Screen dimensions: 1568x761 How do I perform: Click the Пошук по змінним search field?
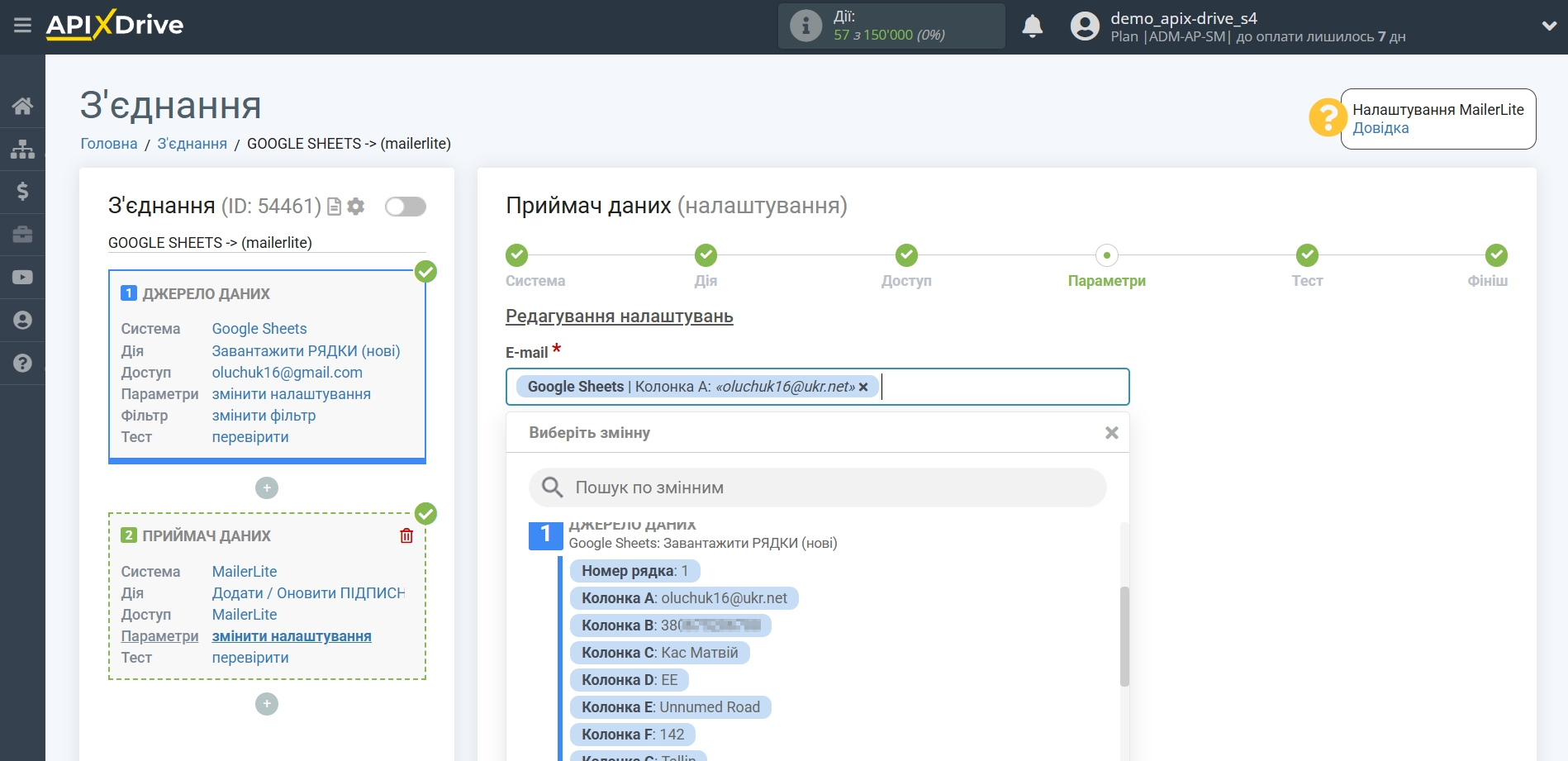pos(817,488)
